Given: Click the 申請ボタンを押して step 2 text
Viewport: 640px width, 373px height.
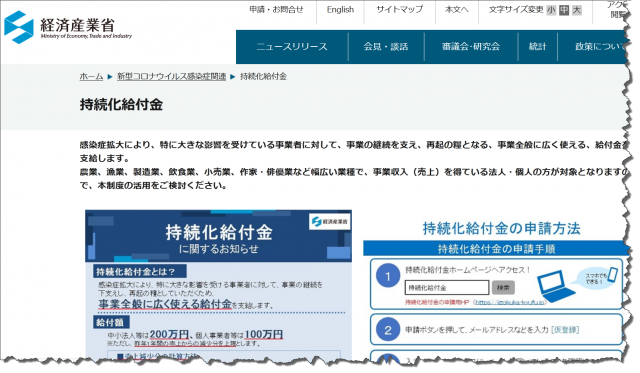Looking at the screenshot, I should [492, 330].
